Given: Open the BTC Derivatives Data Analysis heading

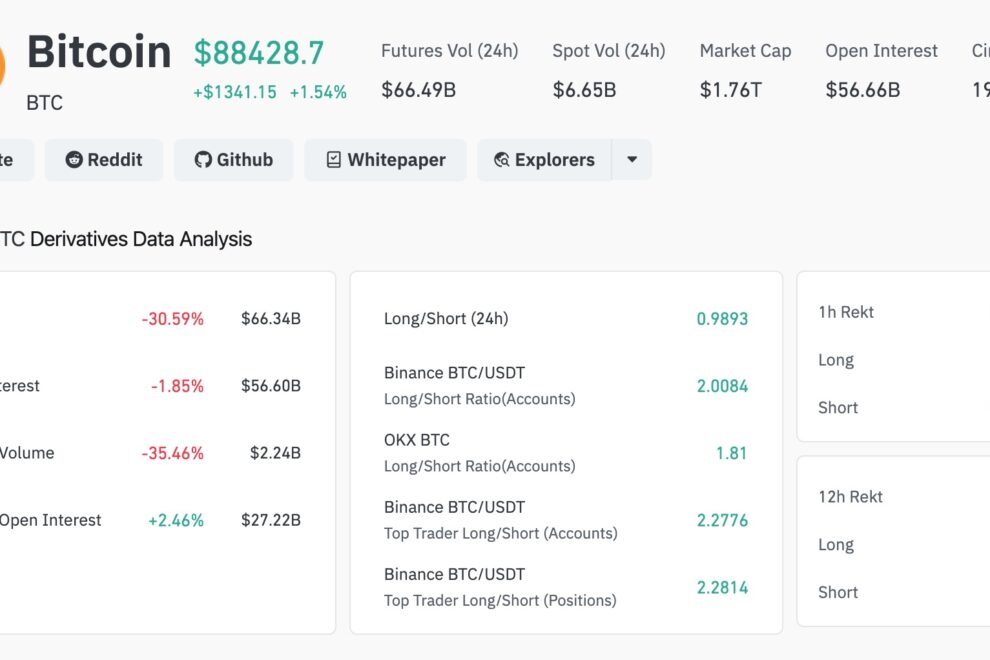Looking at the screenshot, I should (x=126, y=239).
